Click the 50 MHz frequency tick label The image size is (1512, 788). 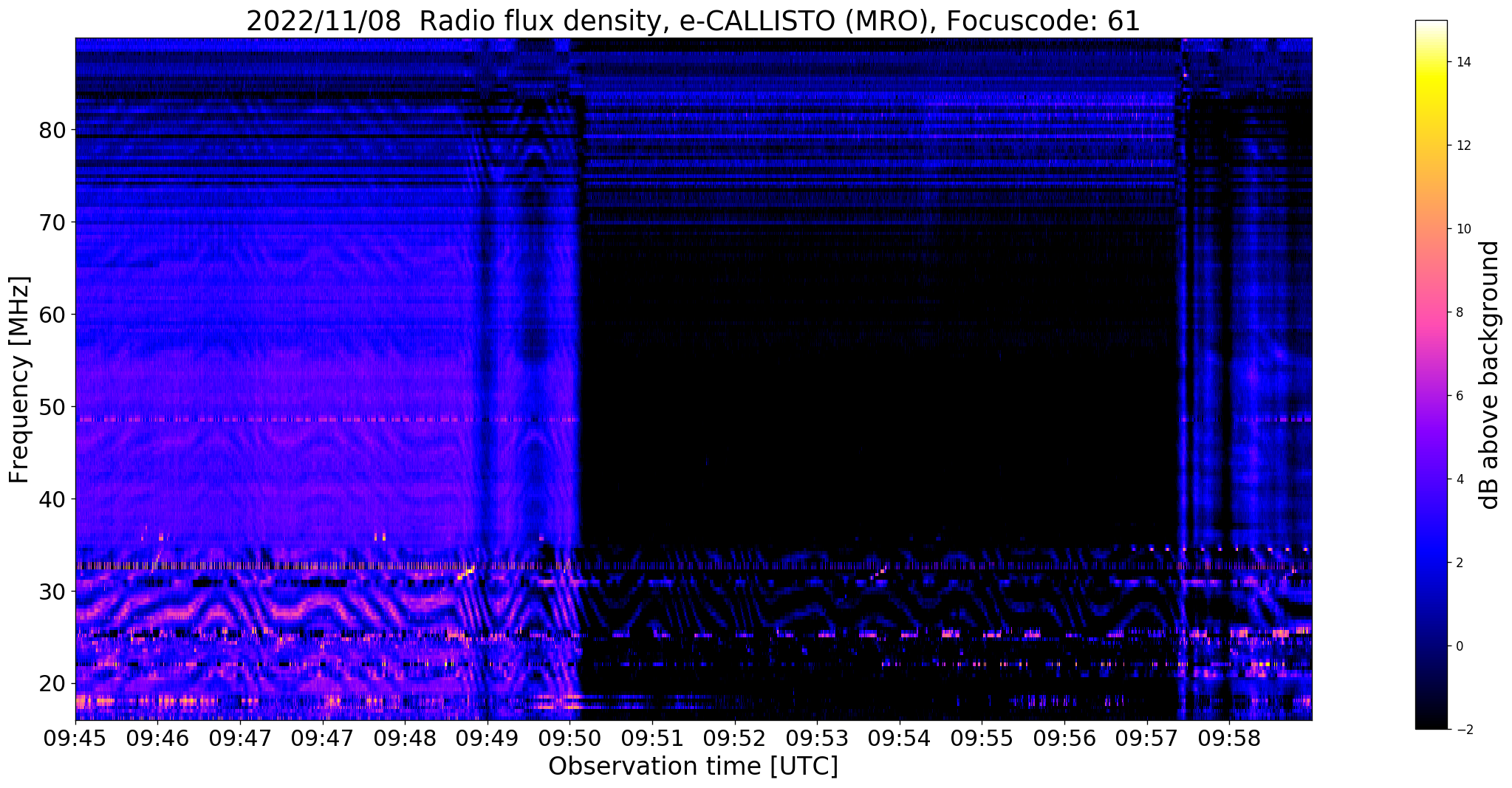tap(53, 406)
